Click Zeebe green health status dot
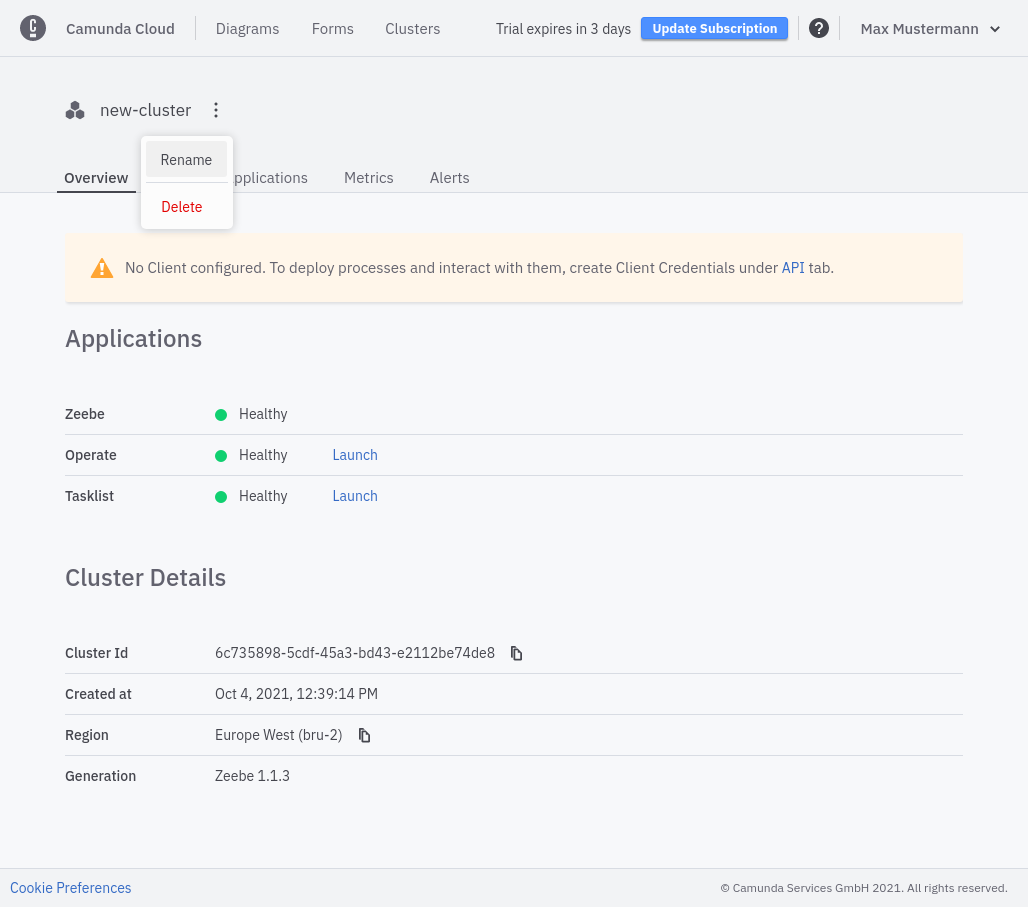This screenshot has height=907, width=1028. (x=221, y=414)
